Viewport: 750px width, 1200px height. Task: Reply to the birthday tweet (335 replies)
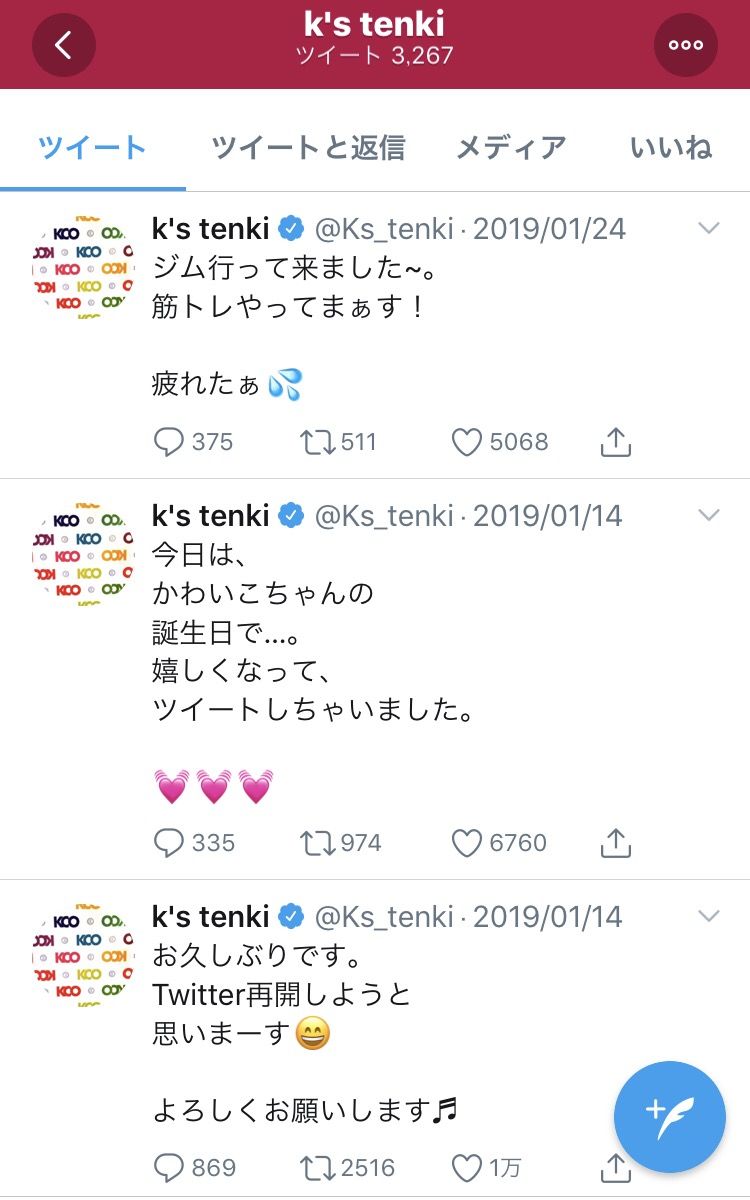(x=171, y=843)
